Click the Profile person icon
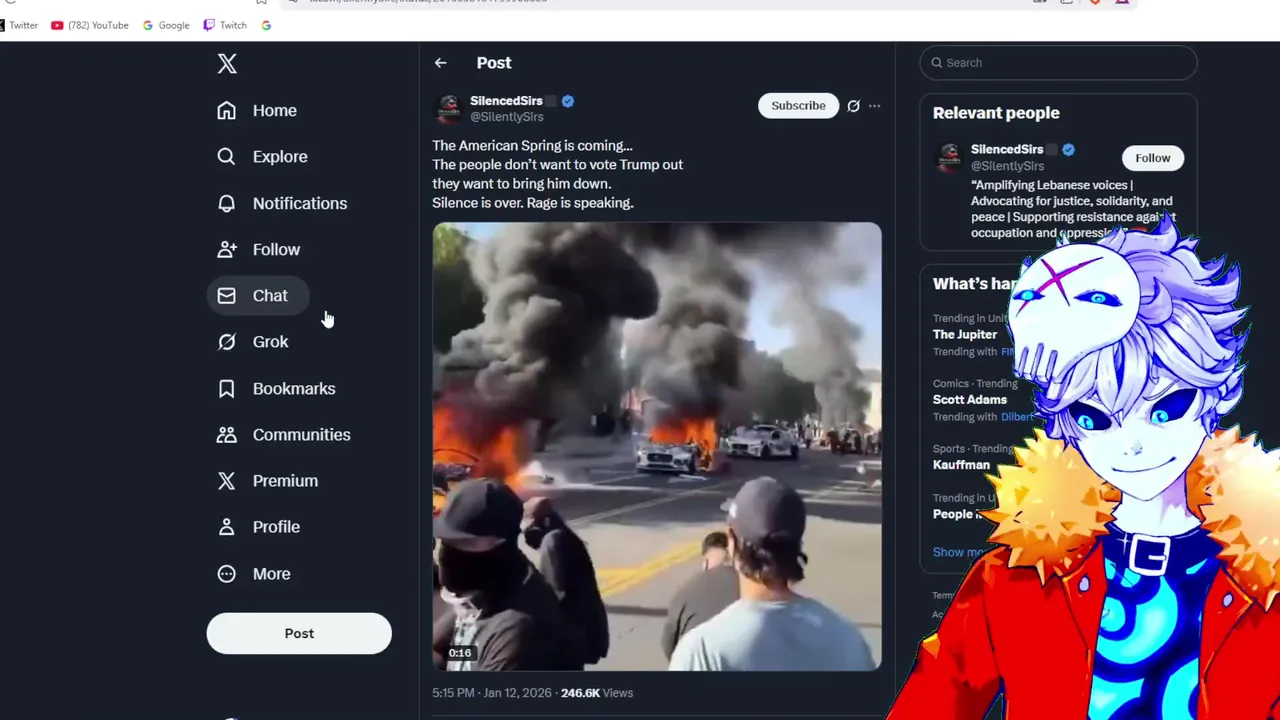1280x720 pixels. click(227, 527)
